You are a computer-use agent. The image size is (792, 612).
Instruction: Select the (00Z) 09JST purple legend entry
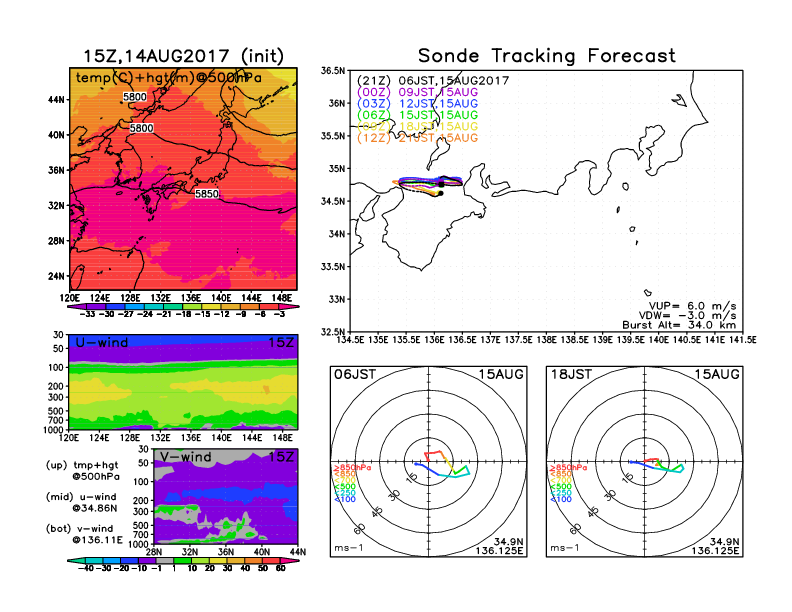418,92
